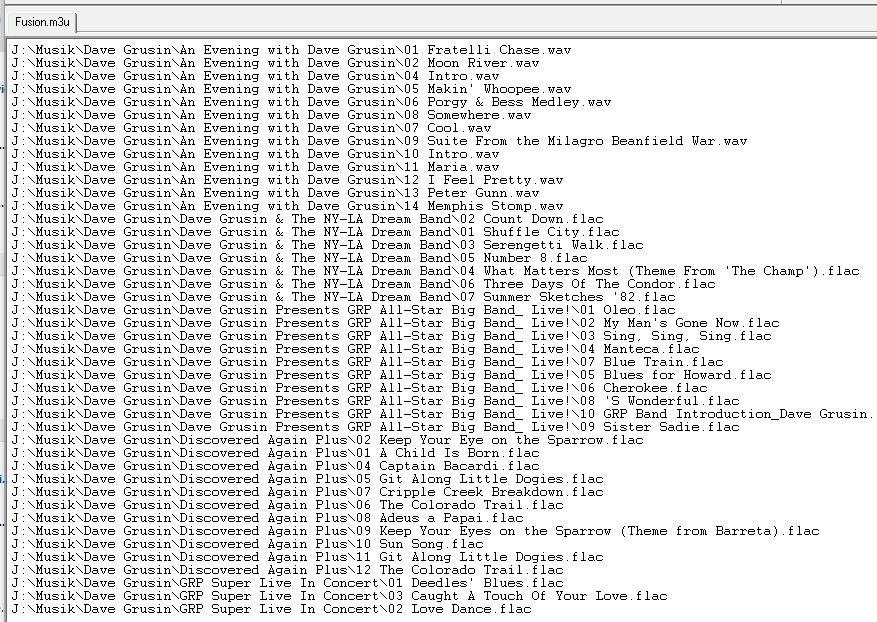Click the line '10 GRP Band Introduction_Dave Grusin'

coord(442,414)
